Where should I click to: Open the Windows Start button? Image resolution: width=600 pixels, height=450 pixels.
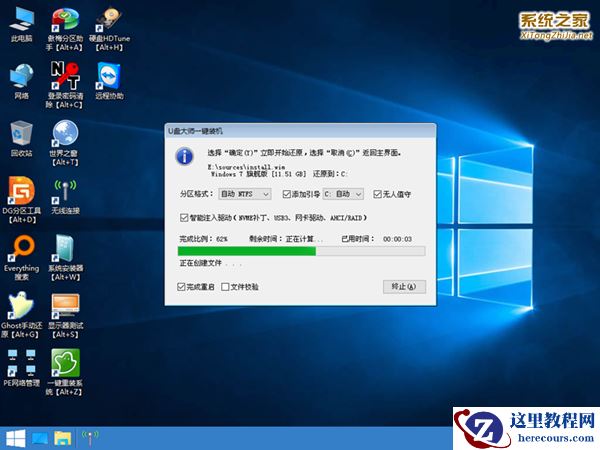coord(15,439)
